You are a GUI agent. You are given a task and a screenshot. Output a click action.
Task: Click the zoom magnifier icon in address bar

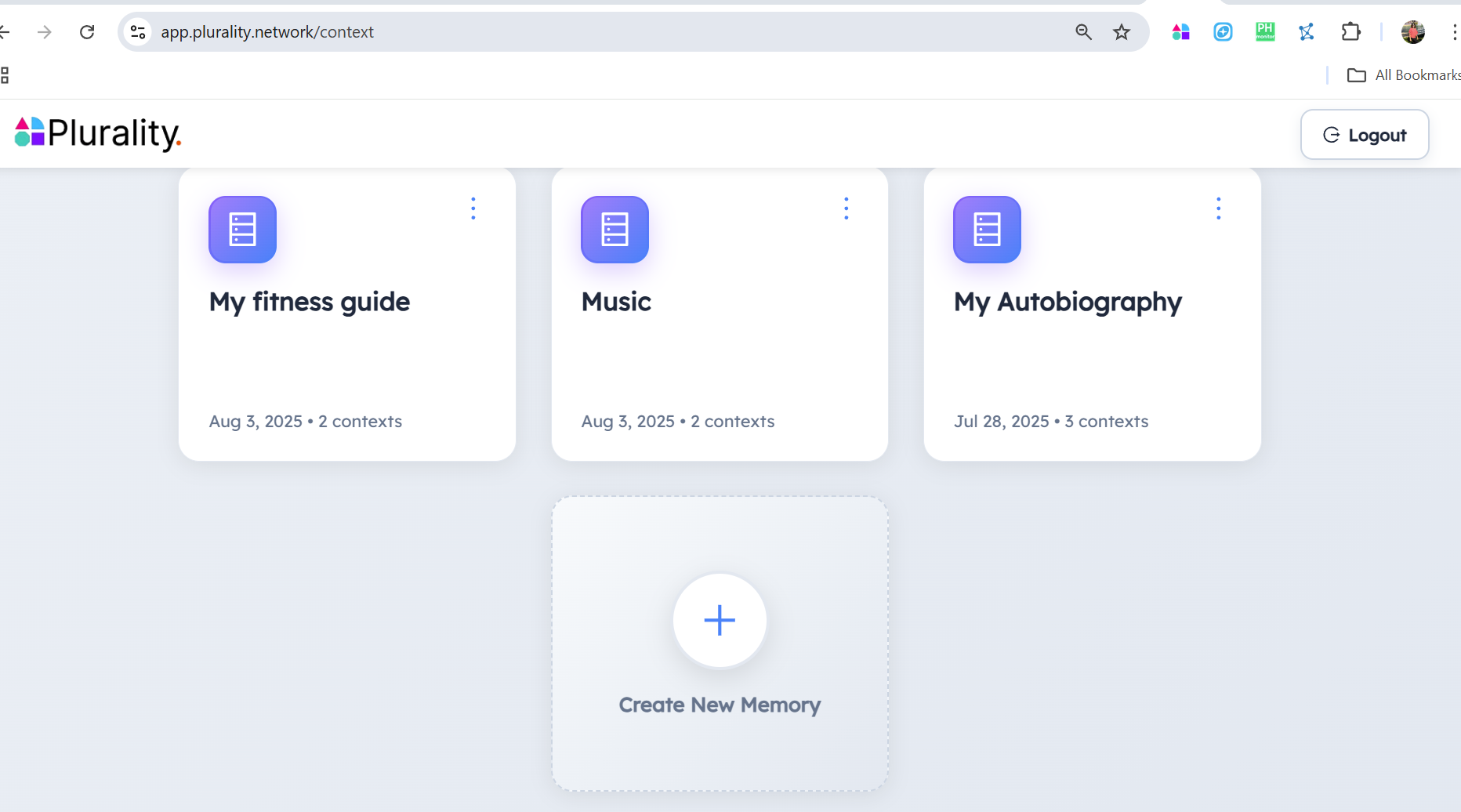[x=1084, y=31]
